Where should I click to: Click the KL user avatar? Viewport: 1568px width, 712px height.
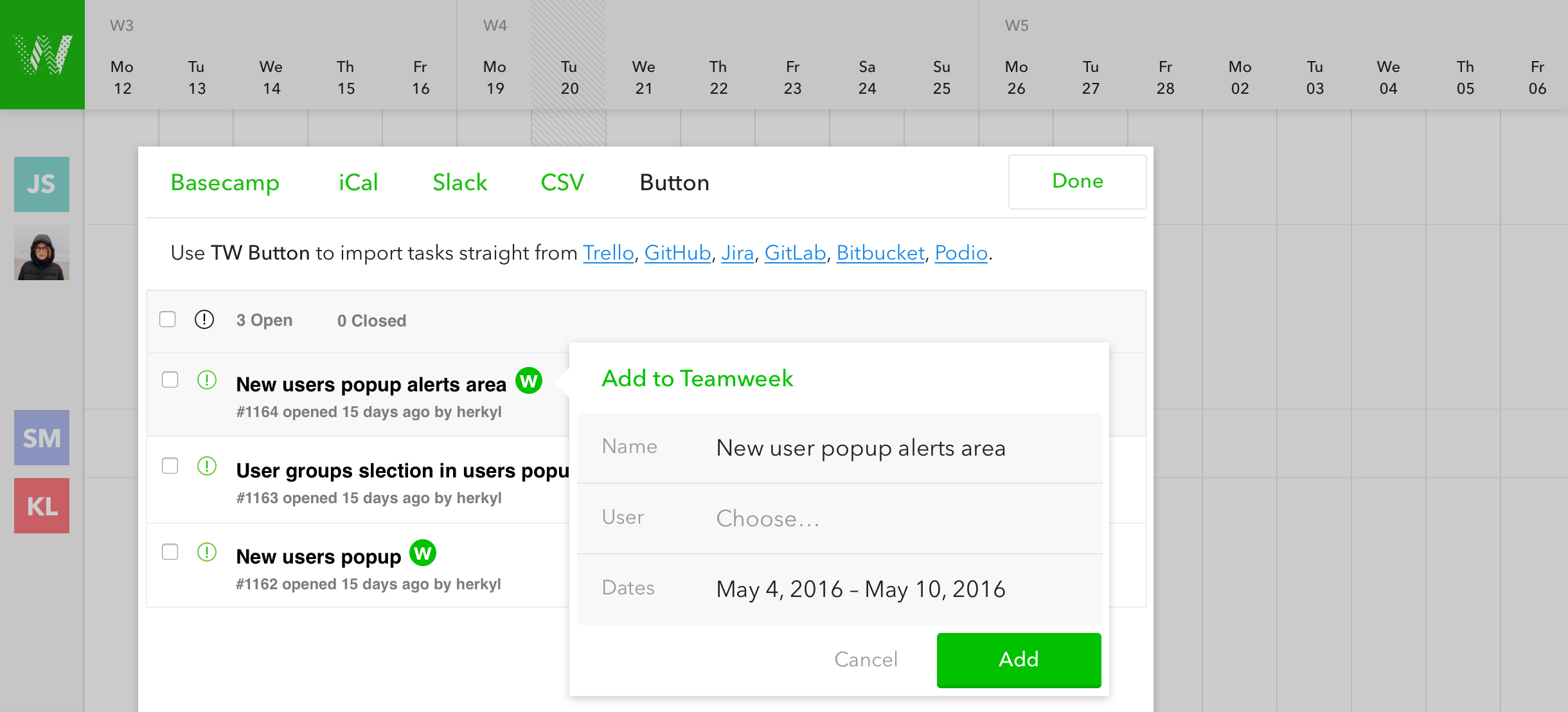[x=42, y=506]
